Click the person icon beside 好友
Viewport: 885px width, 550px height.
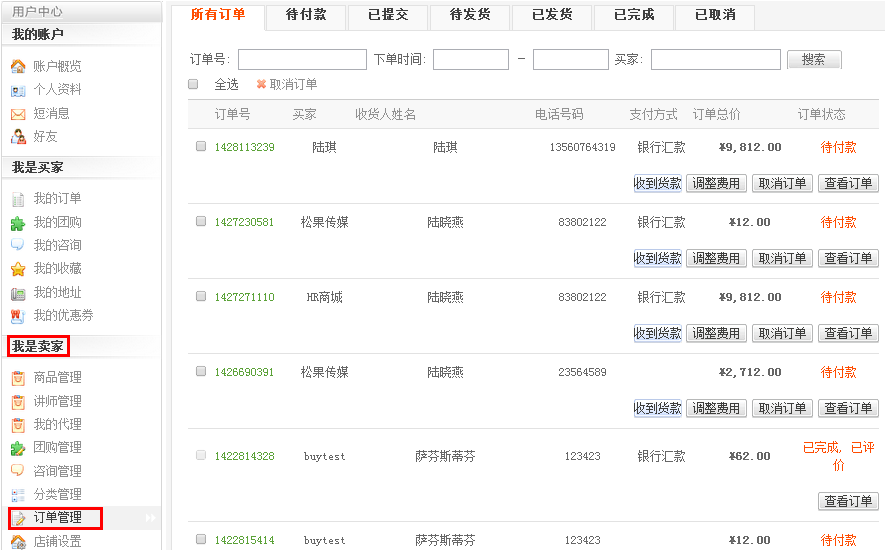pyautogui.click(x=18, y=136)
